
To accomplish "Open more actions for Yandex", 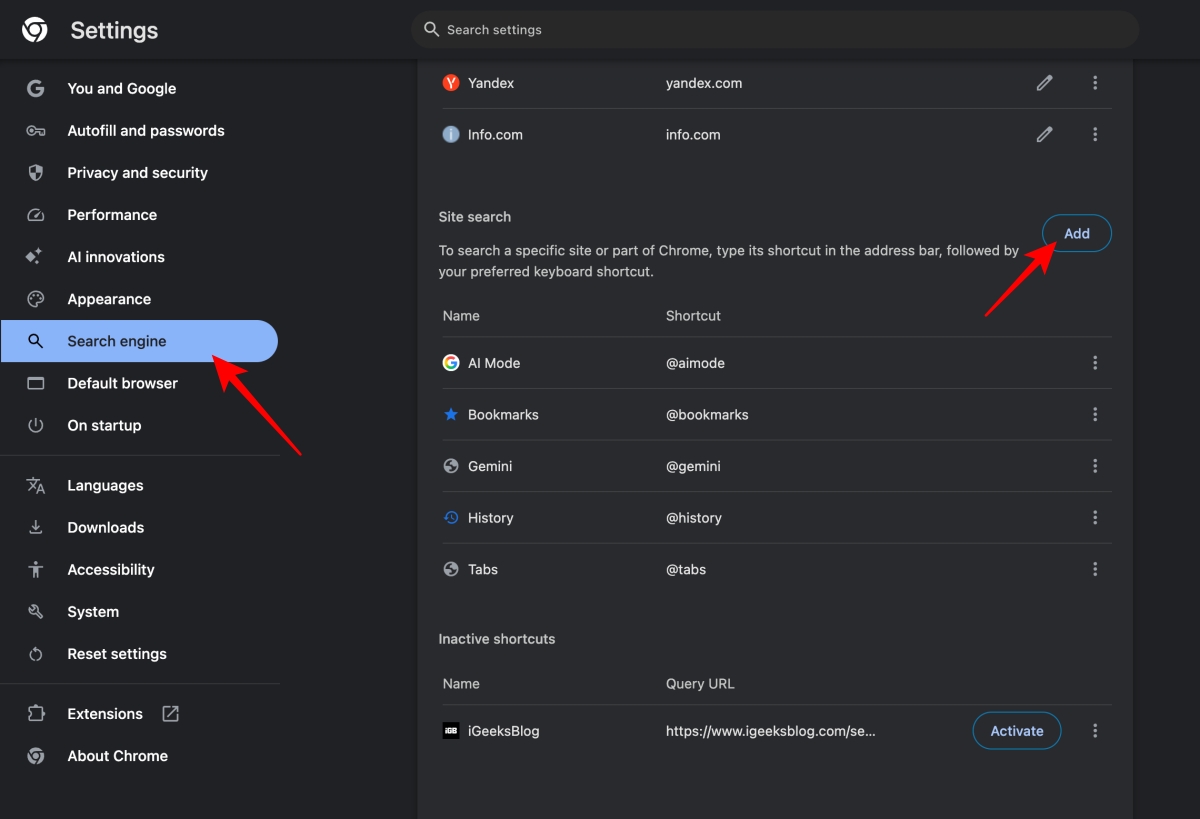I will 1095,83.
